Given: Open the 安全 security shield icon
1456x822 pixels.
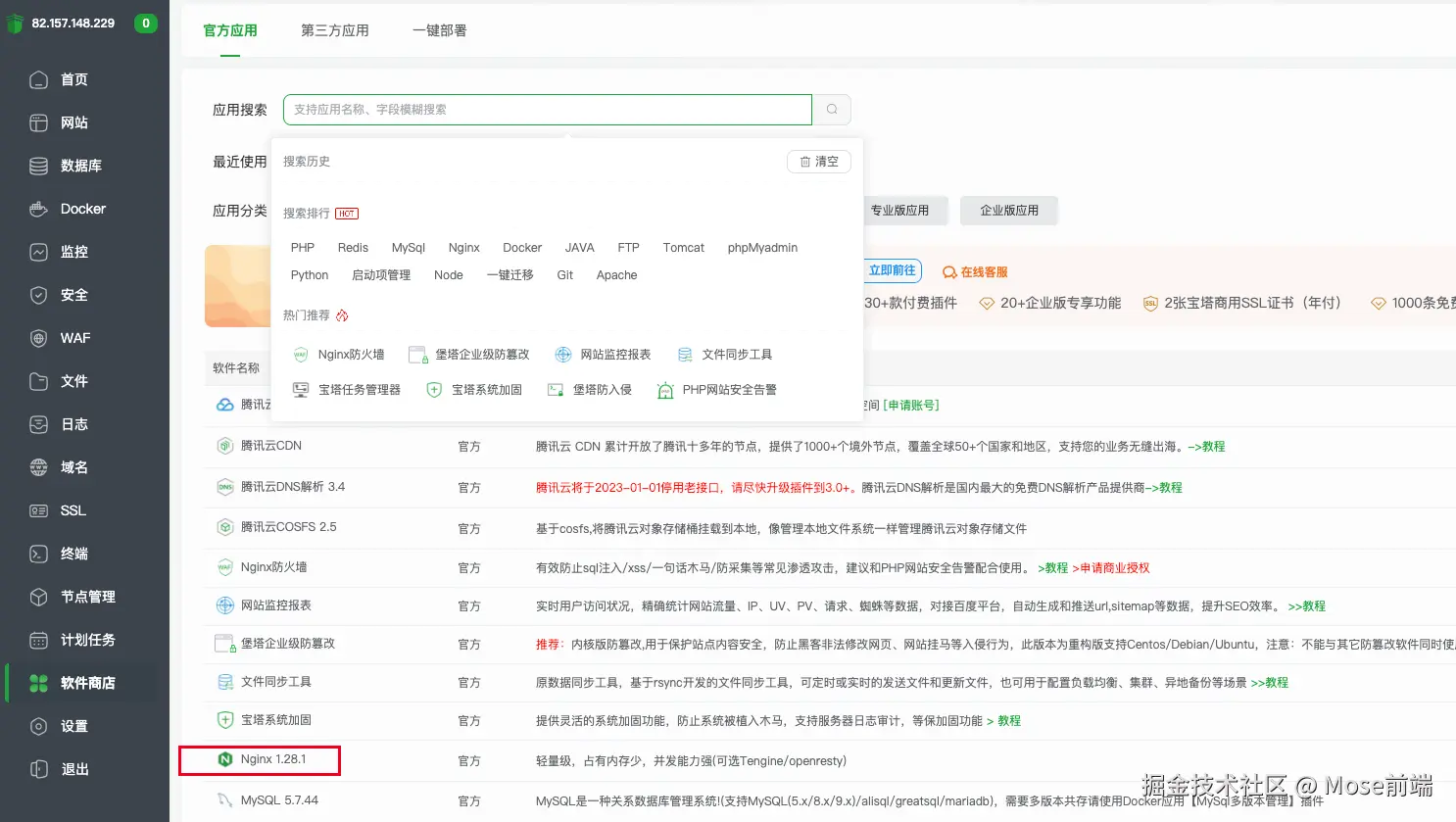Looking at the screenshot, I should [x=38, y=295].
